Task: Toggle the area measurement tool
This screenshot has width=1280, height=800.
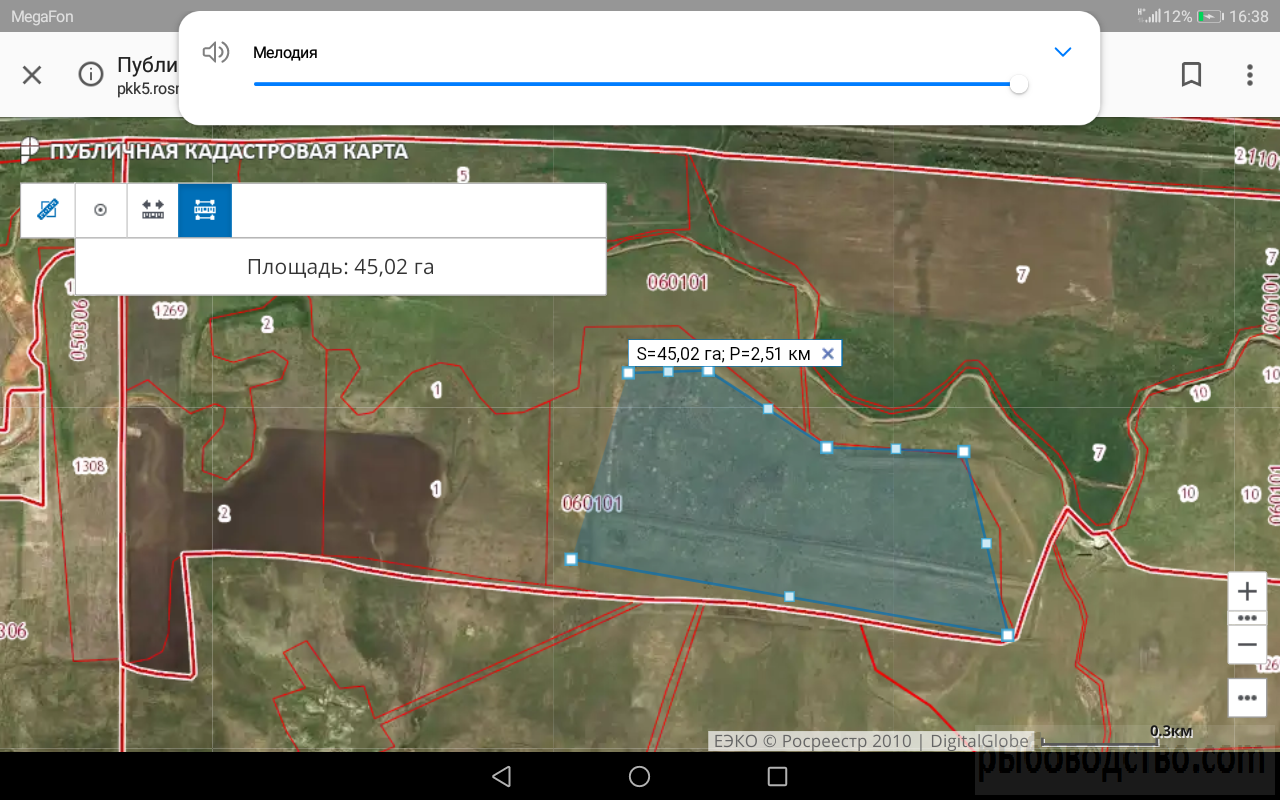Action: [205, 210]
